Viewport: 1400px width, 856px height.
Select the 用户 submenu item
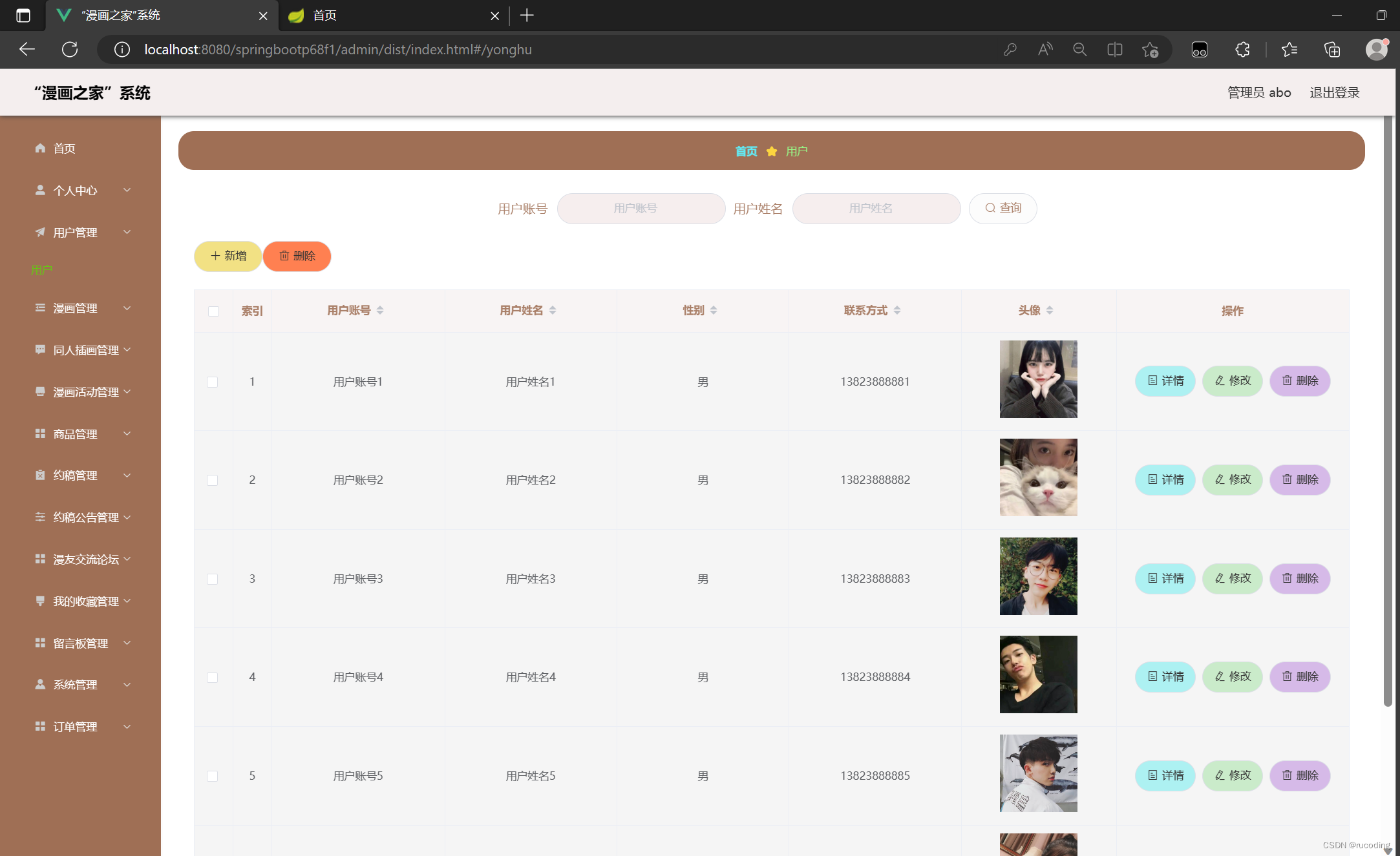coord(41,270)
